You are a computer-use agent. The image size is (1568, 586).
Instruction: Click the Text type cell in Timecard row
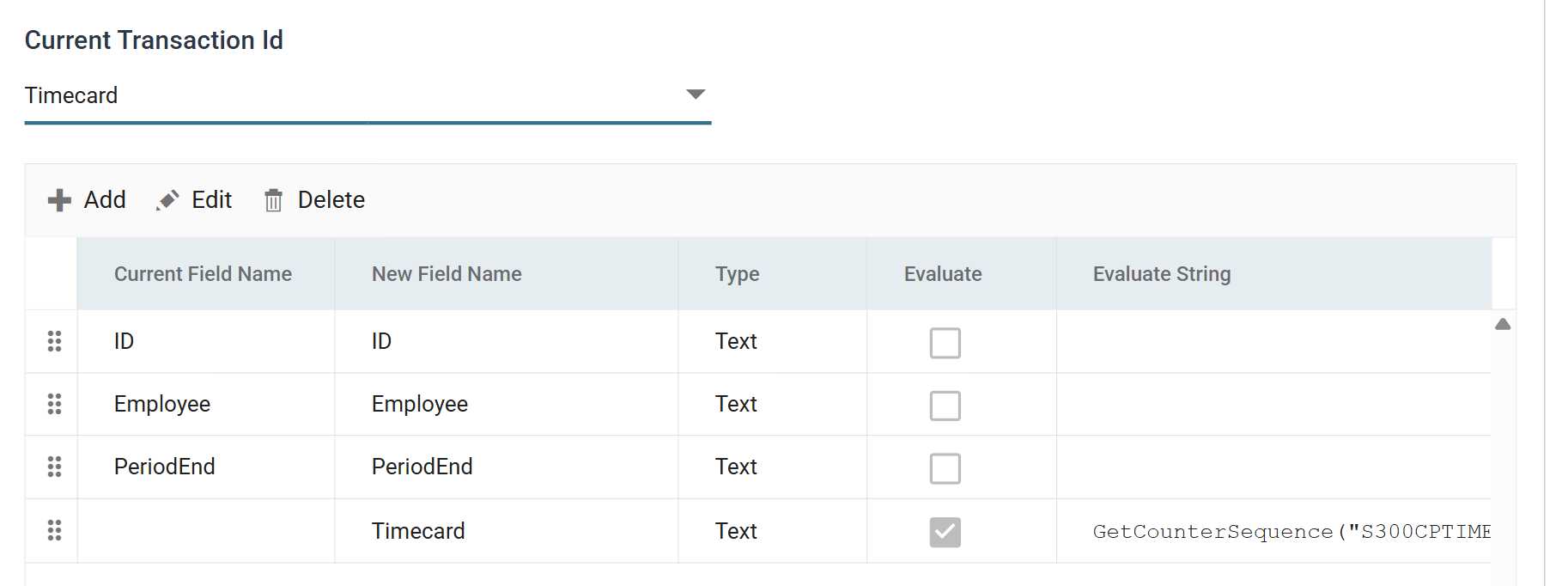point(773,531)
